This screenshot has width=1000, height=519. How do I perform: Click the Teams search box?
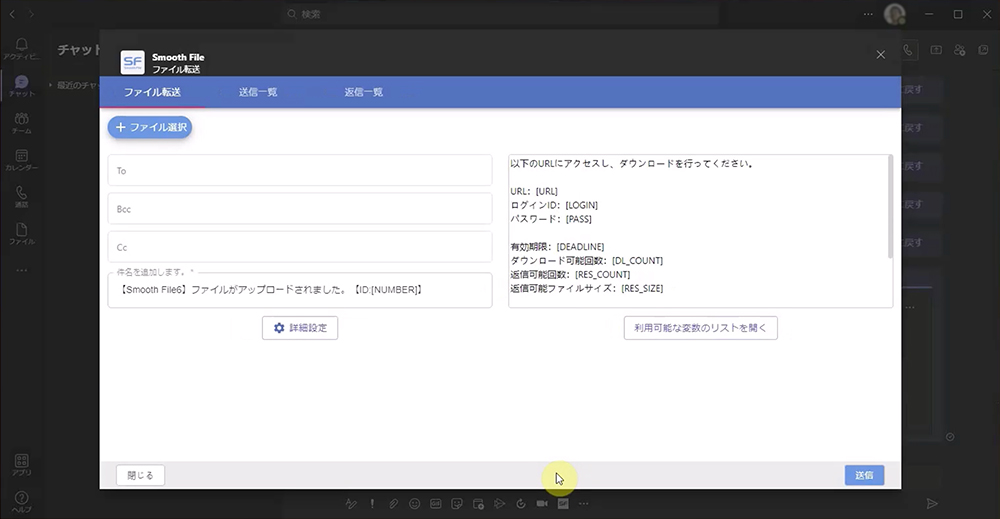(501, 14)
